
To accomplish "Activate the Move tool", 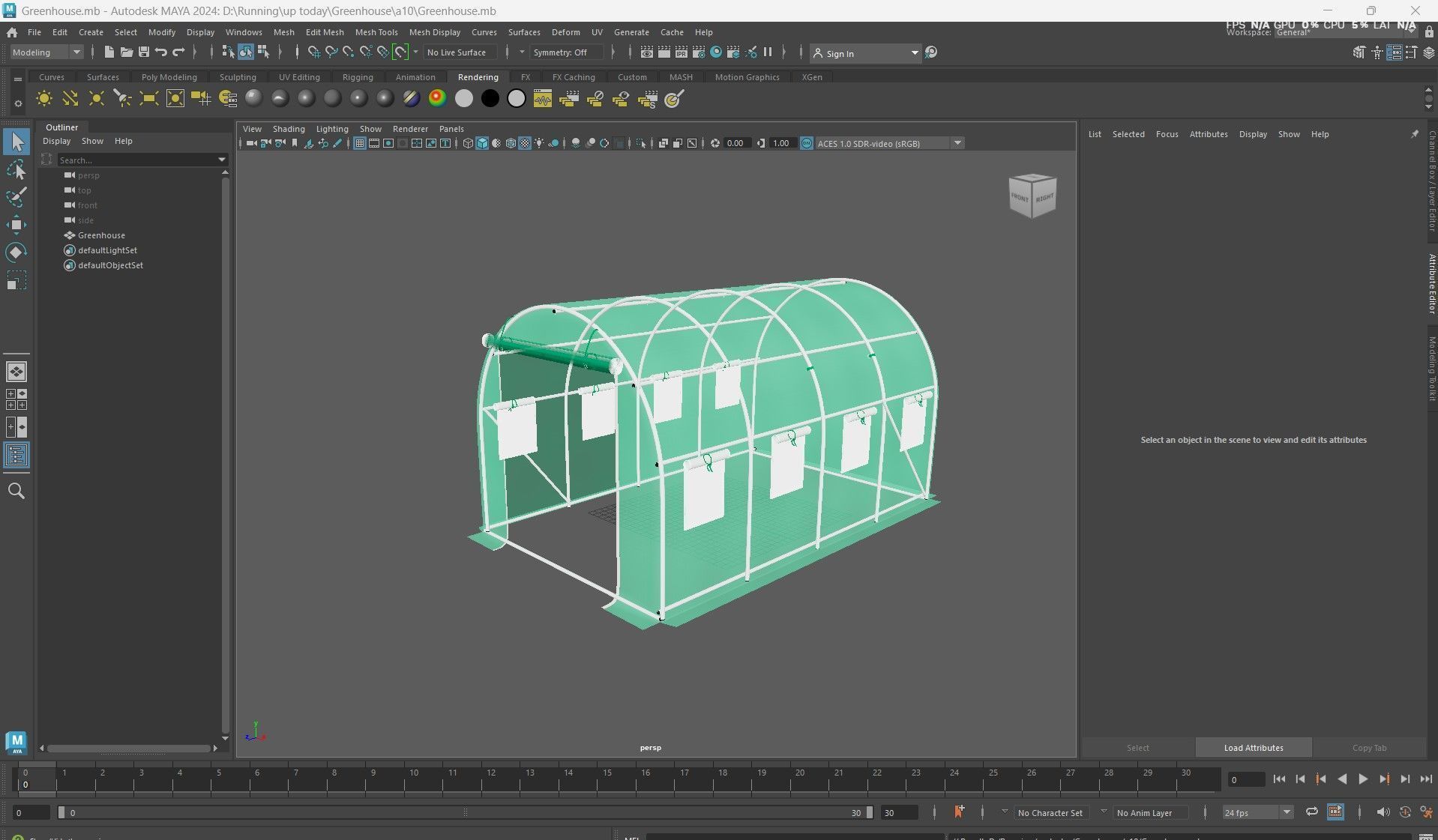I will 16,225.
